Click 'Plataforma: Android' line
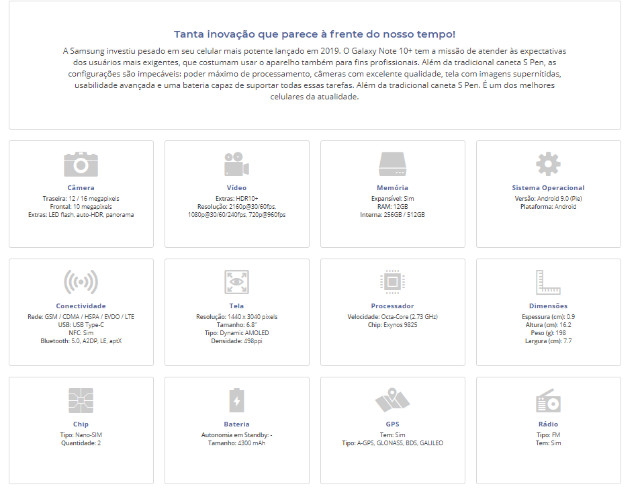This screenshot has width=640, height=495. coord(548,206)
